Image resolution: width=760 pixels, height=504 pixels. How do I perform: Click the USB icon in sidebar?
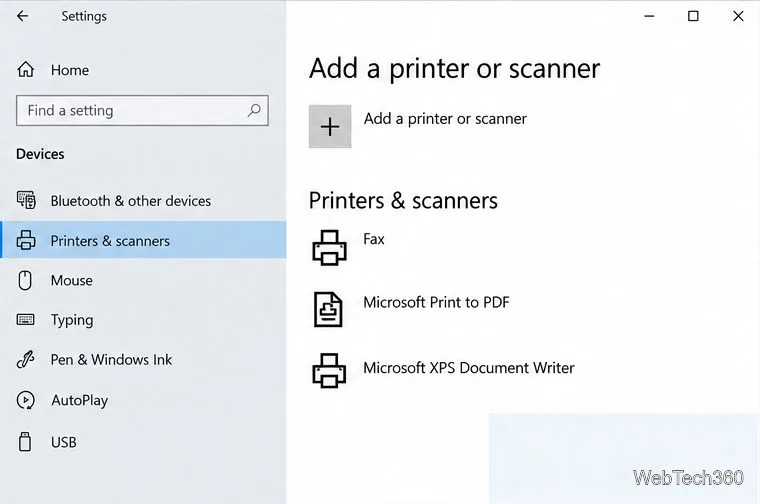(x=25, y=441)
